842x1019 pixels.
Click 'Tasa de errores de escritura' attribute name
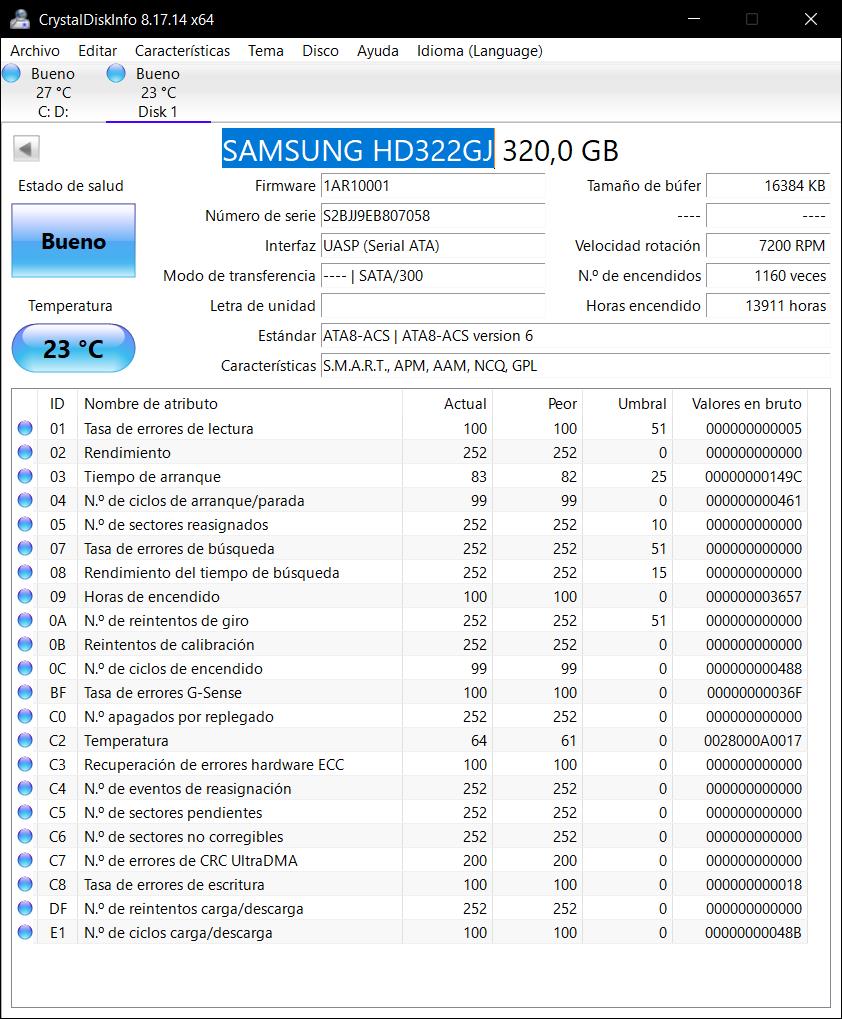coord(174,885)
